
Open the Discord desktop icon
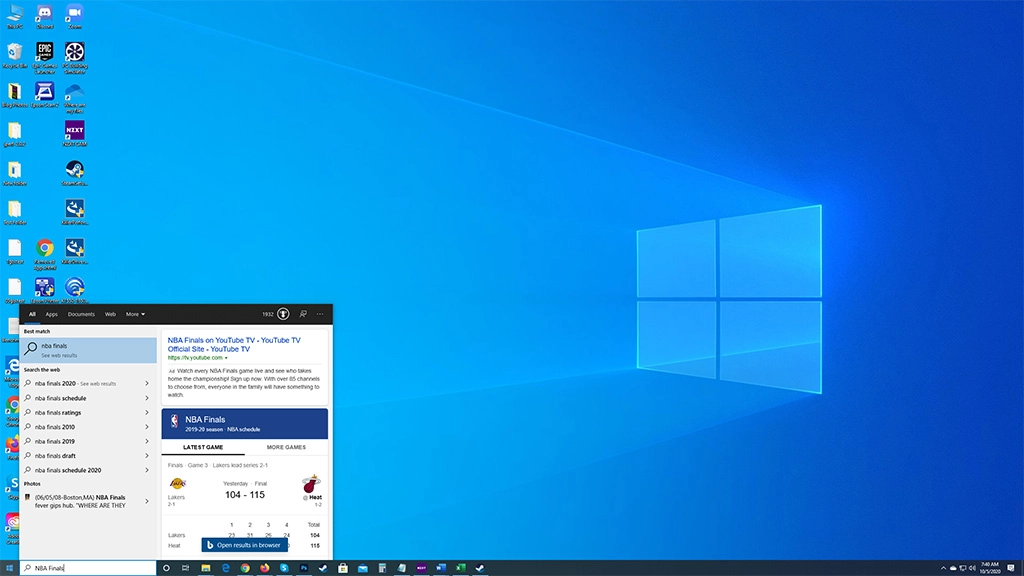click(x=44, y=16)
